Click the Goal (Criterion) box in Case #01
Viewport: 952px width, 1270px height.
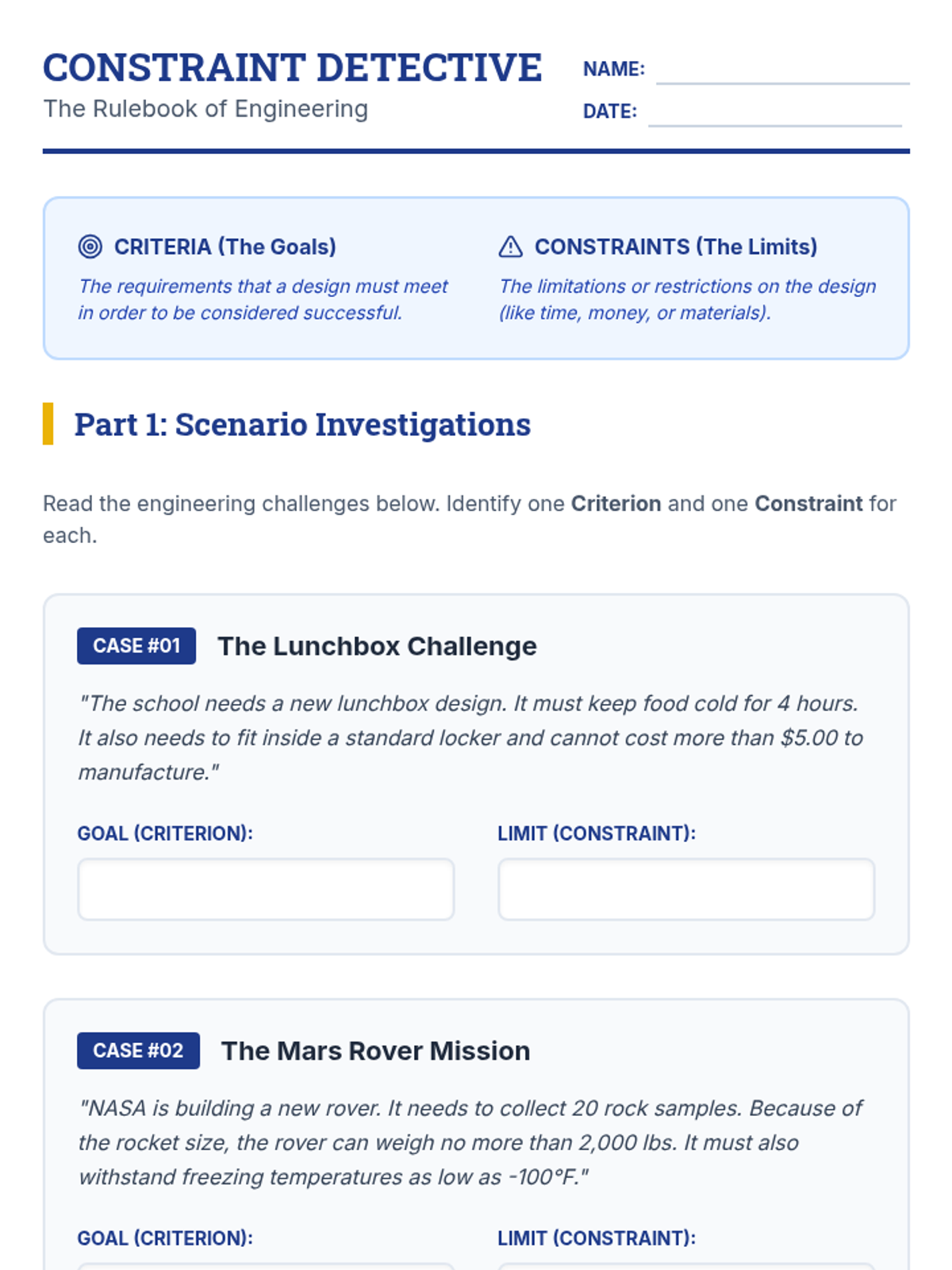[266, 889]
